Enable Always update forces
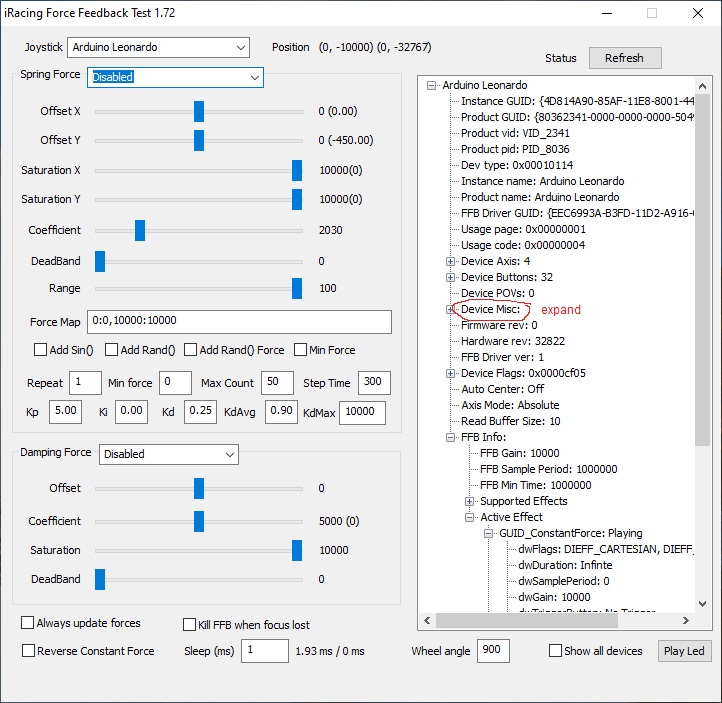This screenshot has width=722, height=703. (28, 623)
